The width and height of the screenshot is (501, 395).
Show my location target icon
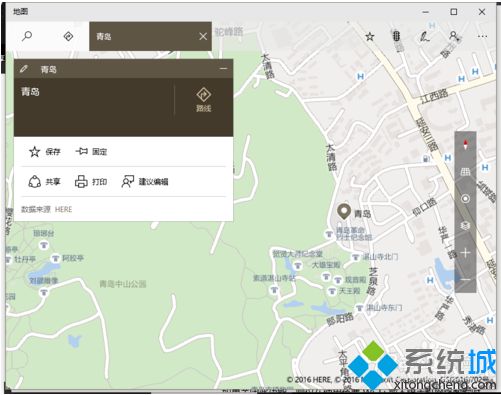465,199
